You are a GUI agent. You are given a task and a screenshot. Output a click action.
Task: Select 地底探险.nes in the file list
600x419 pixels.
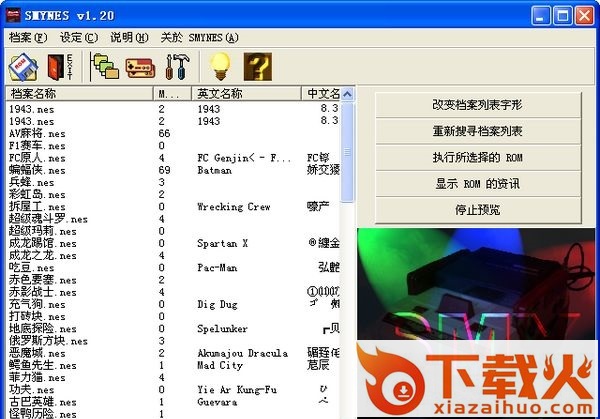(x=42, y=329)
